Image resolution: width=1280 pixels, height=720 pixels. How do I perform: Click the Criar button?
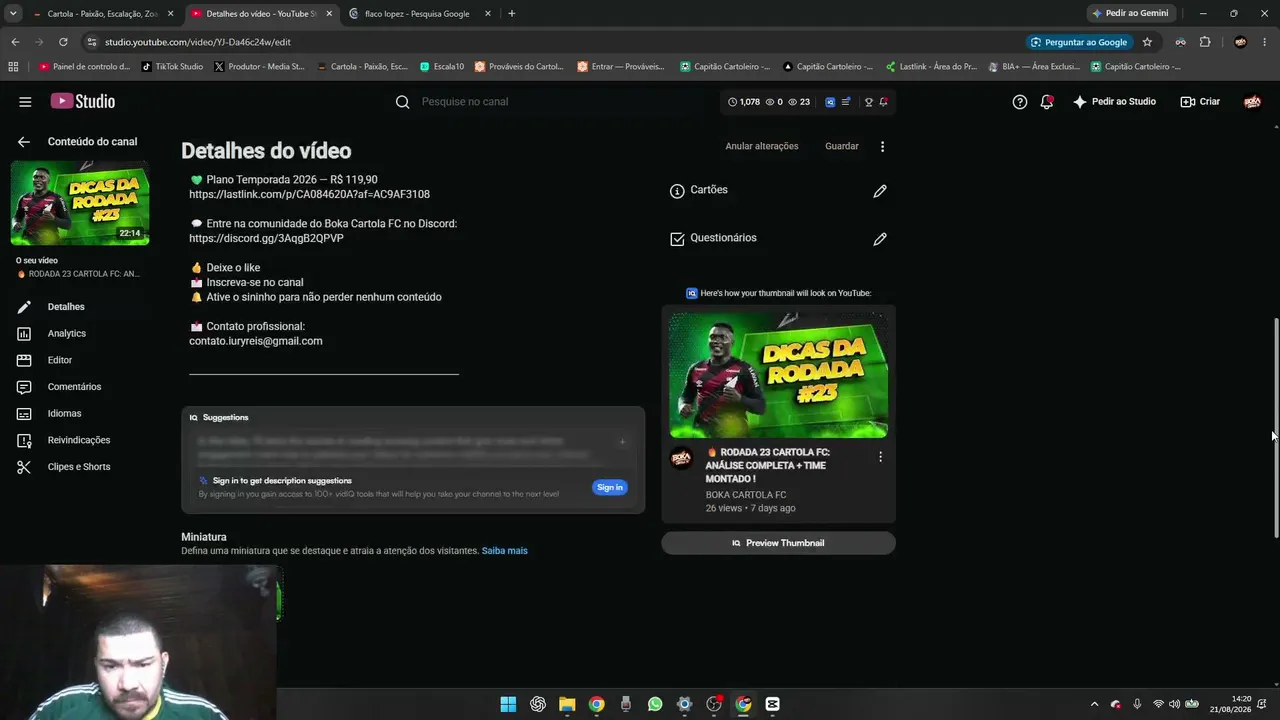[1200, 102]
